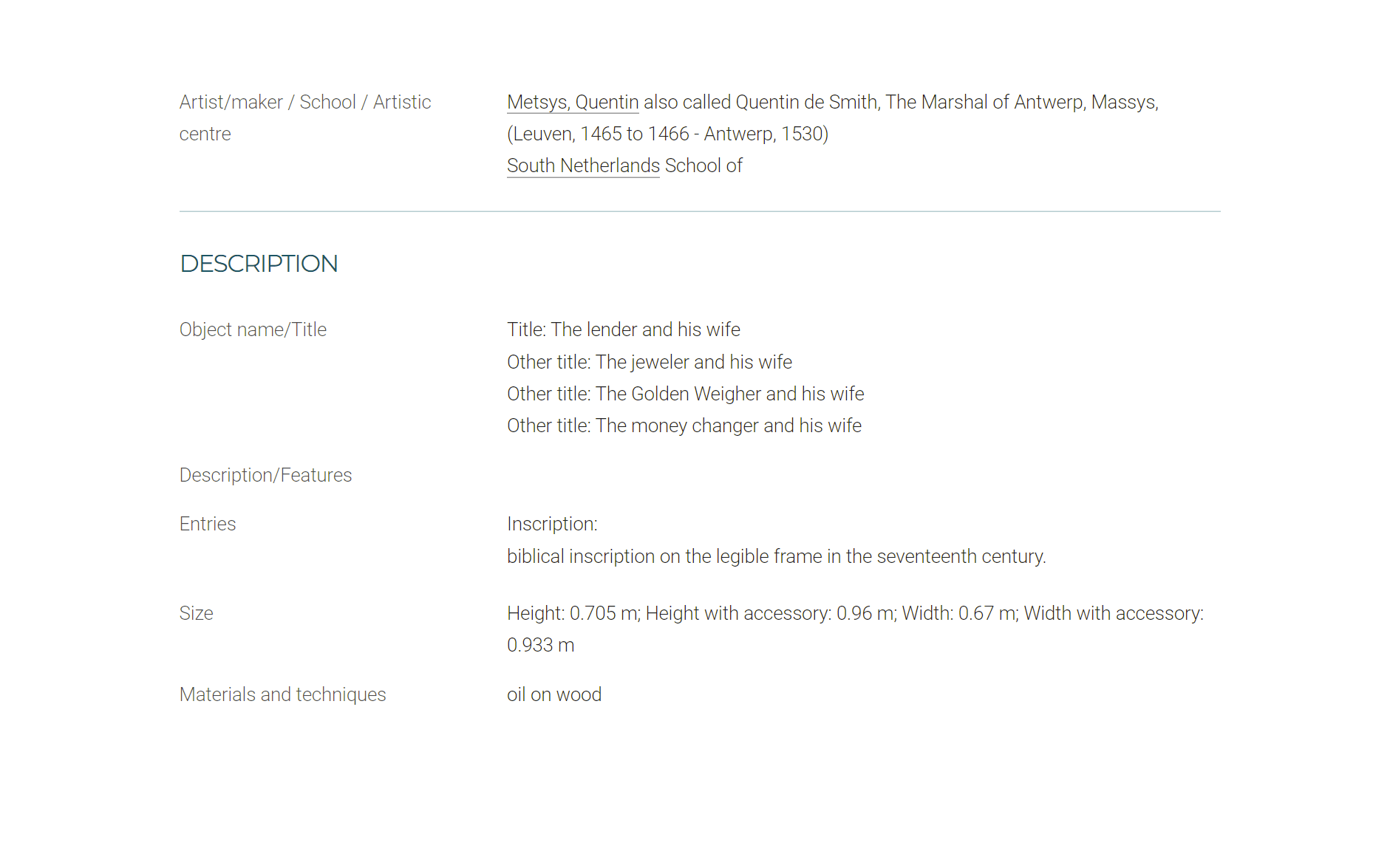The height and width of the screenshot is (868, 1373).
Task: Click the 'oil on wood' material text
Action: coord(554,694)
